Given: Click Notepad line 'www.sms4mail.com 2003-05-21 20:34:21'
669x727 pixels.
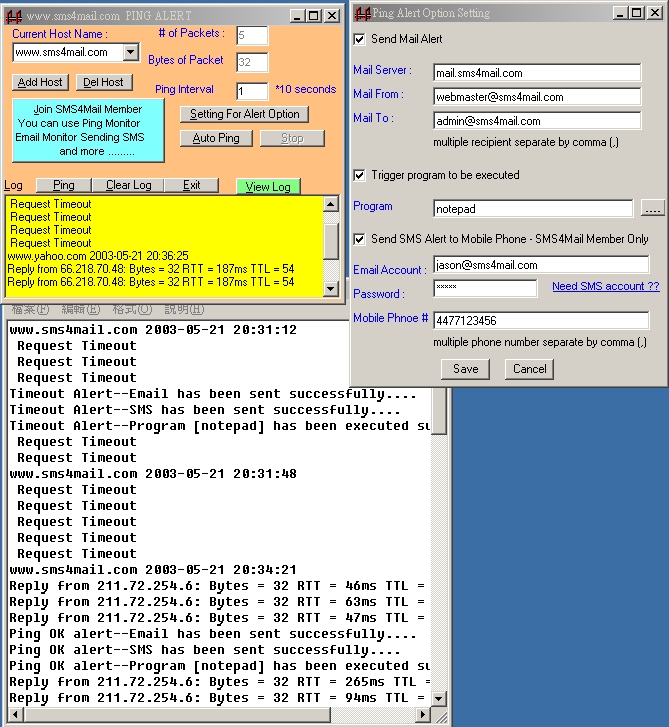Looking at the screenshot, I should [153, 570].
